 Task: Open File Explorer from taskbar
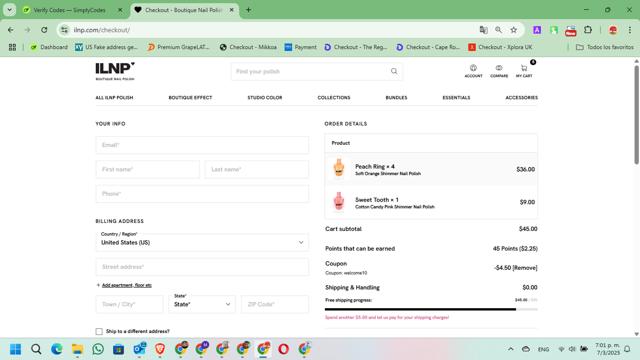[x=78, y=349]
